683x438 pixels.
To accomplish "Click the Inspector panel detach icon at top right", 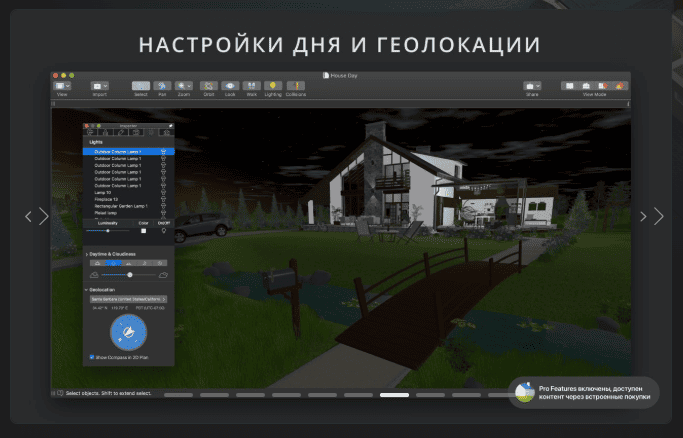I will (171, 126).
